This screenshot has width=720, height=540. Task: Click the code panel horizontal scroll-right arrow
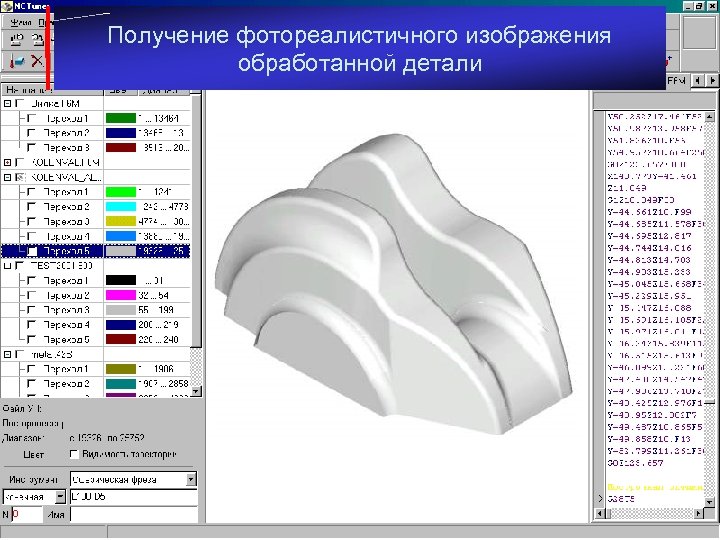698,513
